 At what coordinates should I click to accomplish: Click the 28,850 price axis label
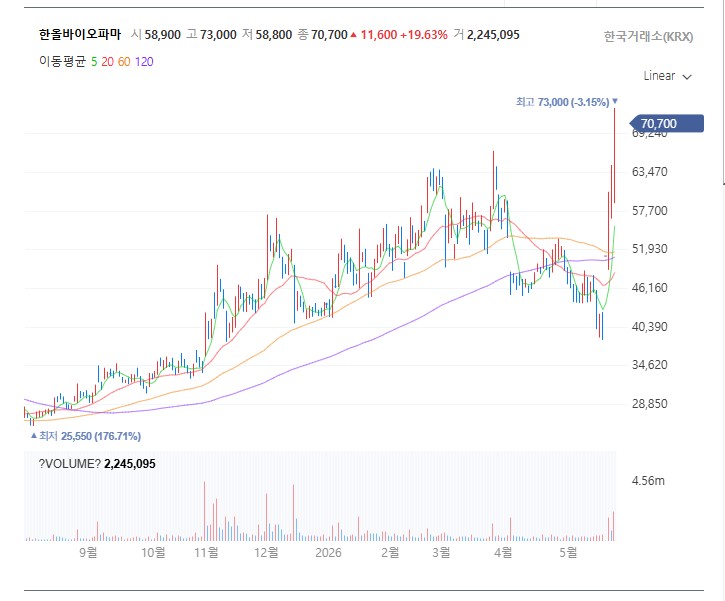click(x=650, y=404)
